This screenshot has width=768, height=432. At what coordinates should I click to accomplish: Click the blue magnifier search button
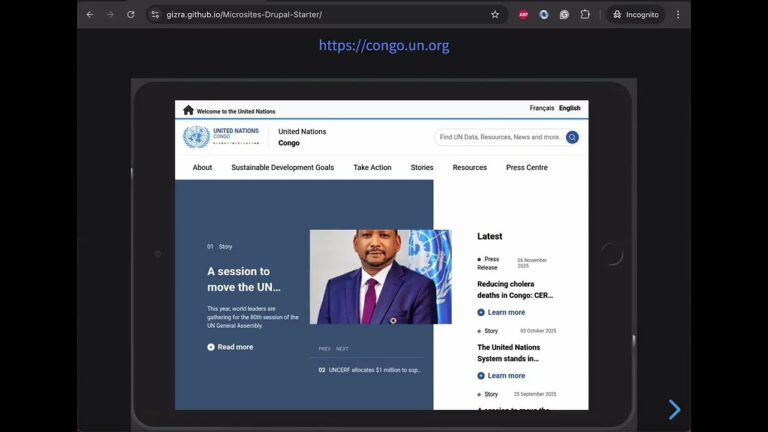[x=572, y=137]
